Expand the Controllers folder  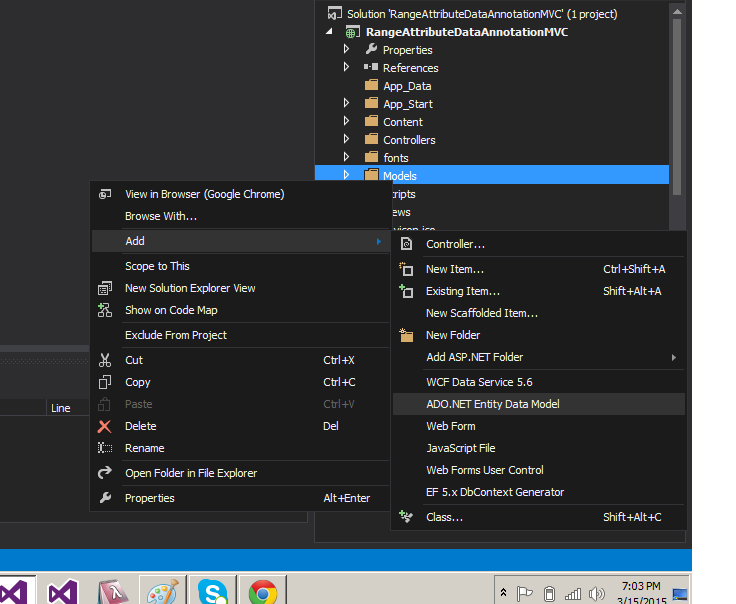[x=346, y=138]
